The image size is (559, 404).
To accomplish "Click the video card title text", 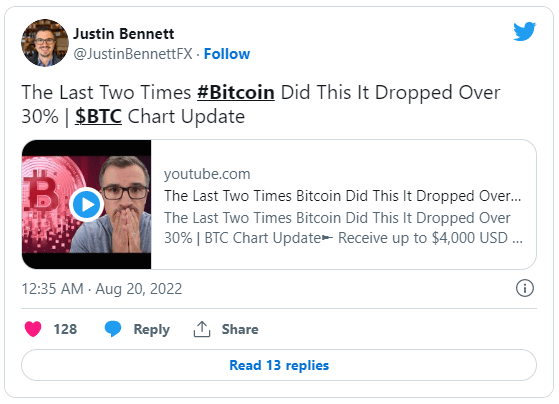I will click(343, 196).
